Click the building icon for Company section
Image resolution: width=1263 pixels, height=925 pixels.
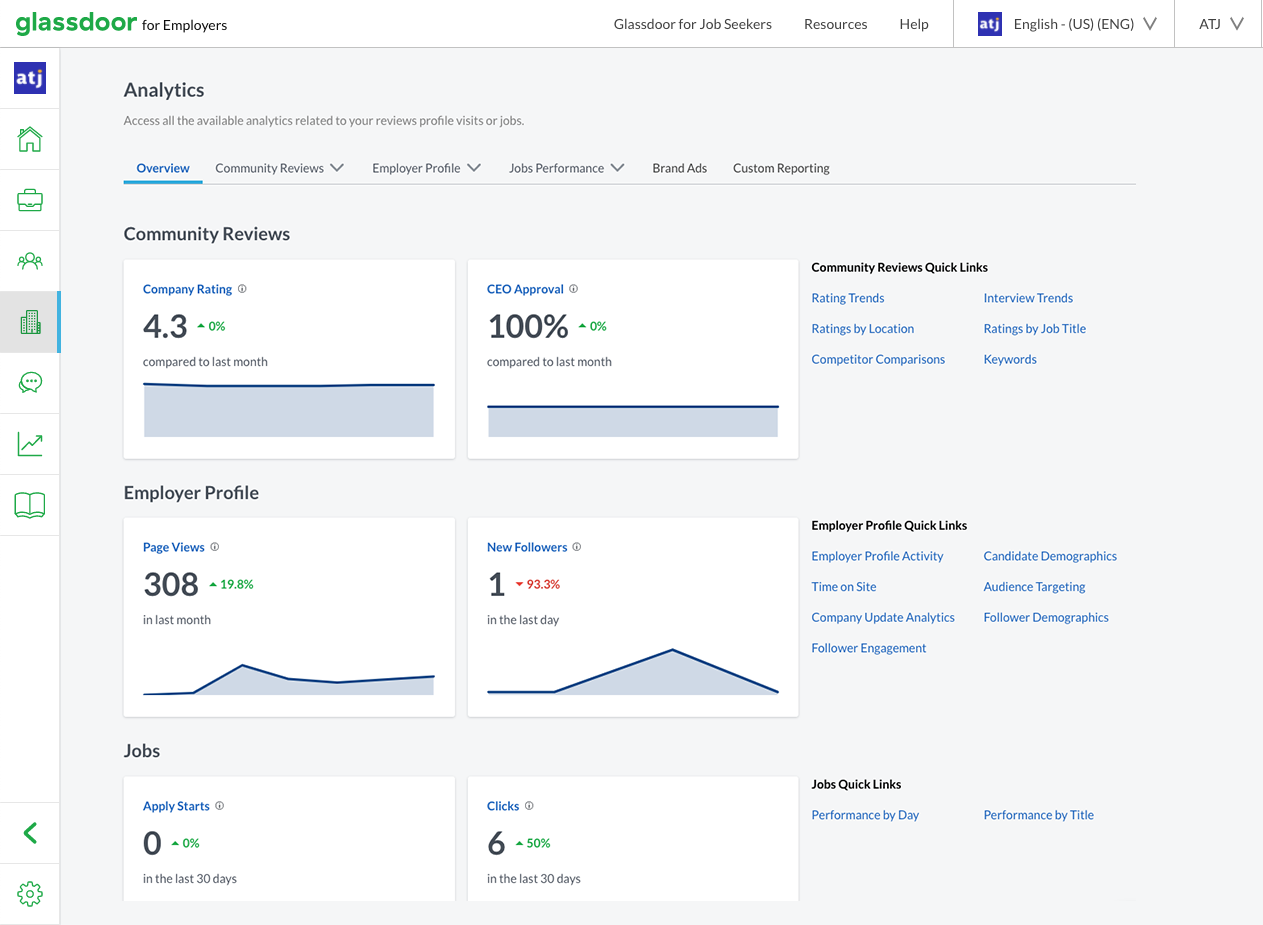tap(30, 321)
